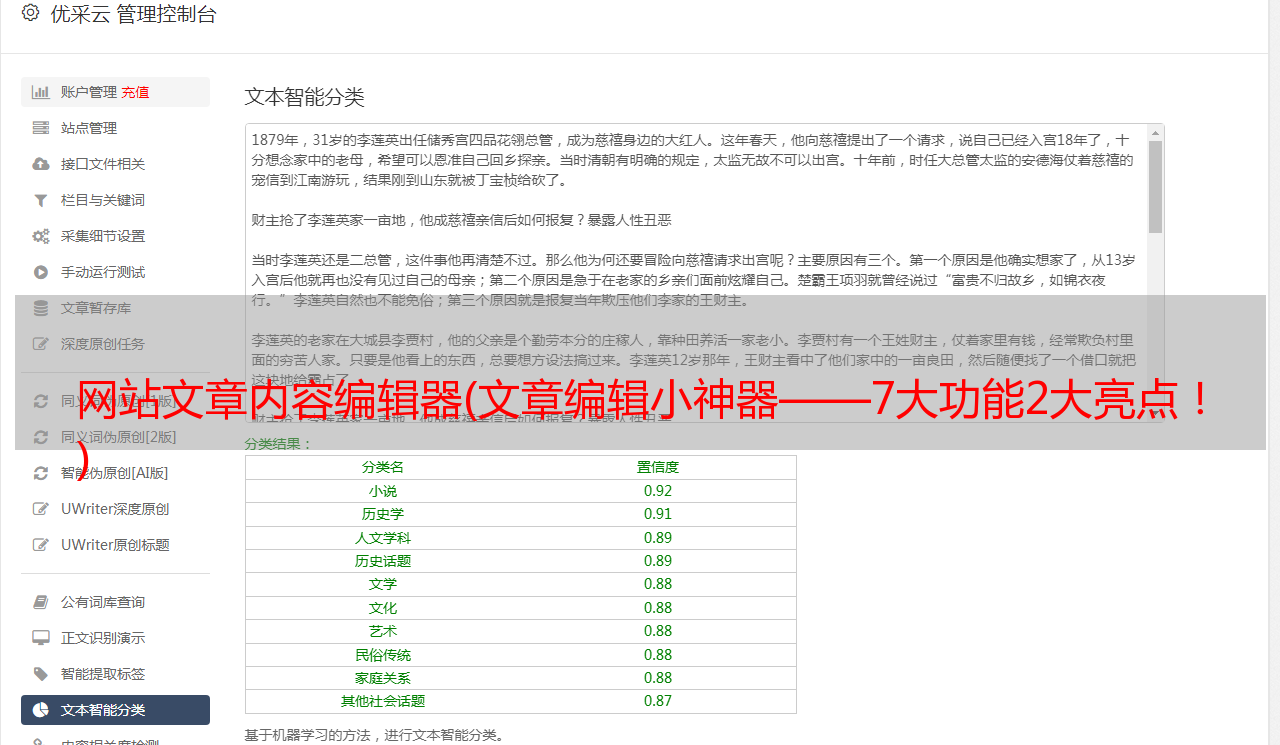Click the edit icon for 深度原创任务
Image resolution: width=1280 pixels, height=745 pixels.
point(41,344)
